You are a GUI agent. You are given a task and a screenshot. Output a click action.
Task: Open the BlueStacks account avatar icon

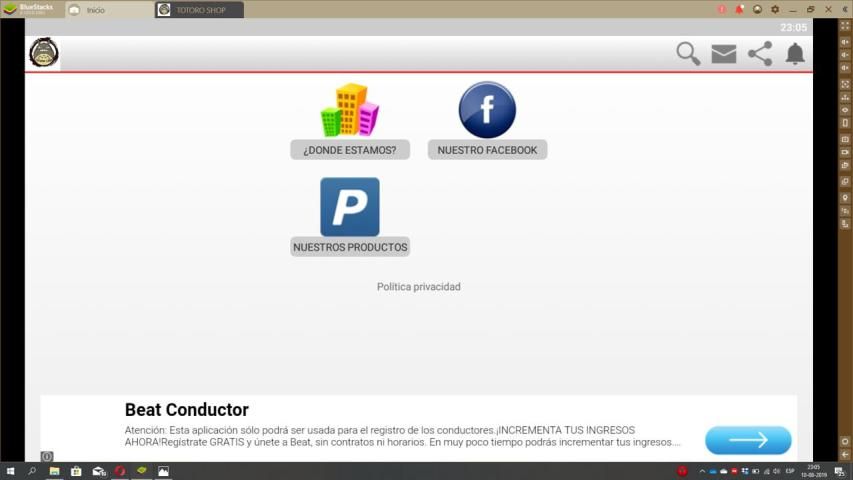pos(757,9)
